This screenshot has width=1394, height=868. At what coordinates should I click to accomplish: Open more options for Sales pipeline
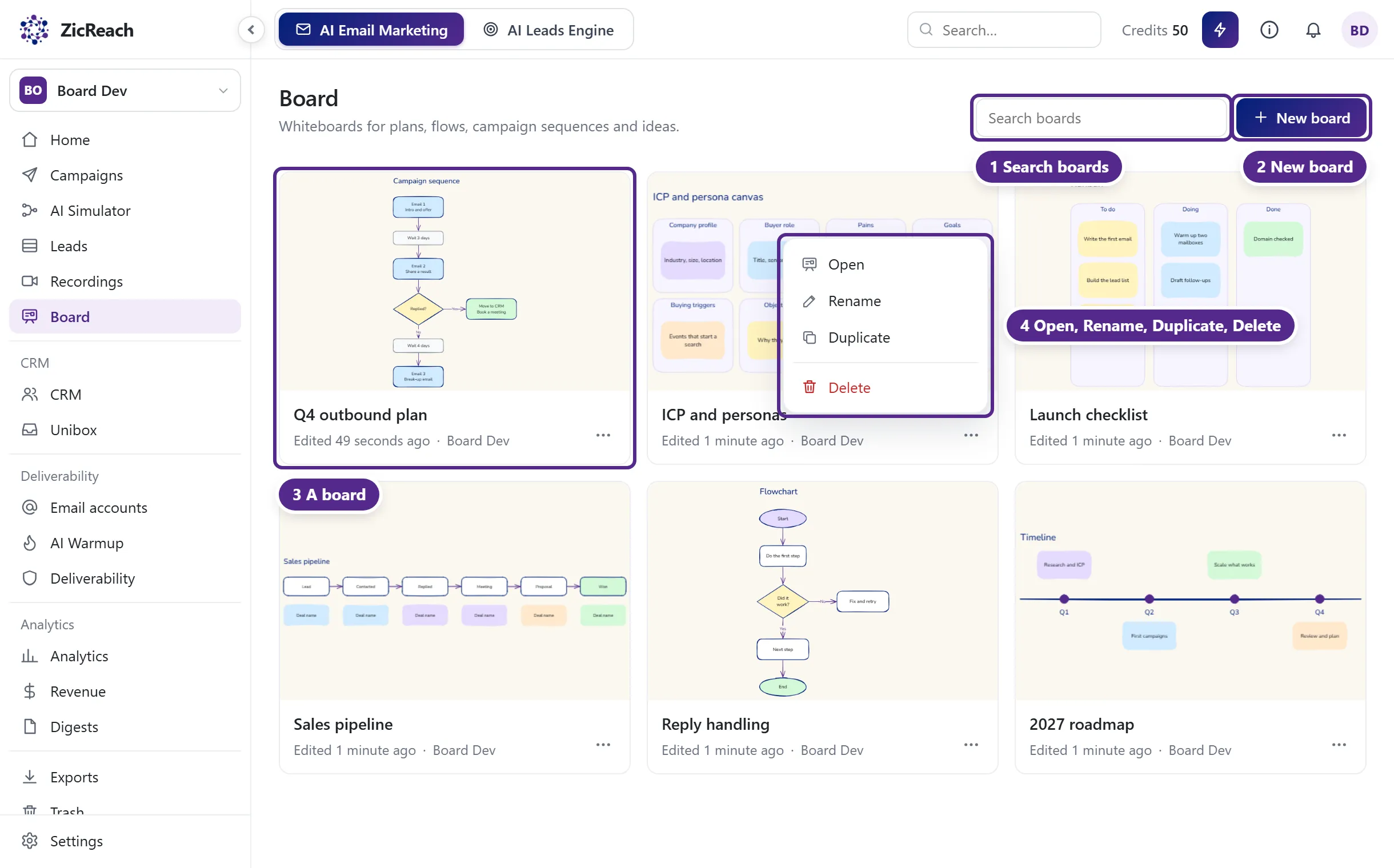603,745
